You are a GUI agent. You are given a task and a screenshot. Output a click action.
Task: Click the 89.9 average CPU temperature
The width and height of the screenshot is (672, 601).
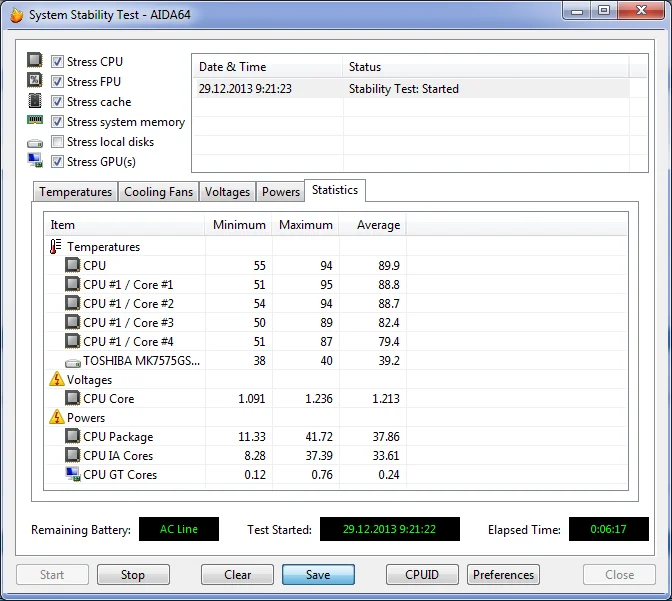pyautogui.click(x=389, y=266)
